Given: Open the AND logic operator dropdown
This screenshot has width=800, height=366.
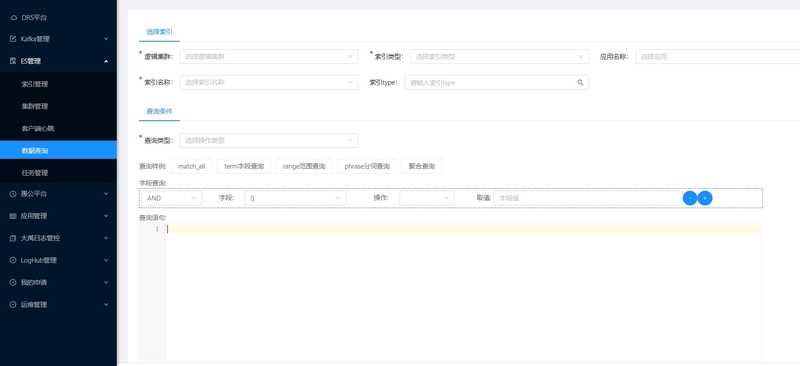Looking at the screenshot, I should [x=171, y=198].
